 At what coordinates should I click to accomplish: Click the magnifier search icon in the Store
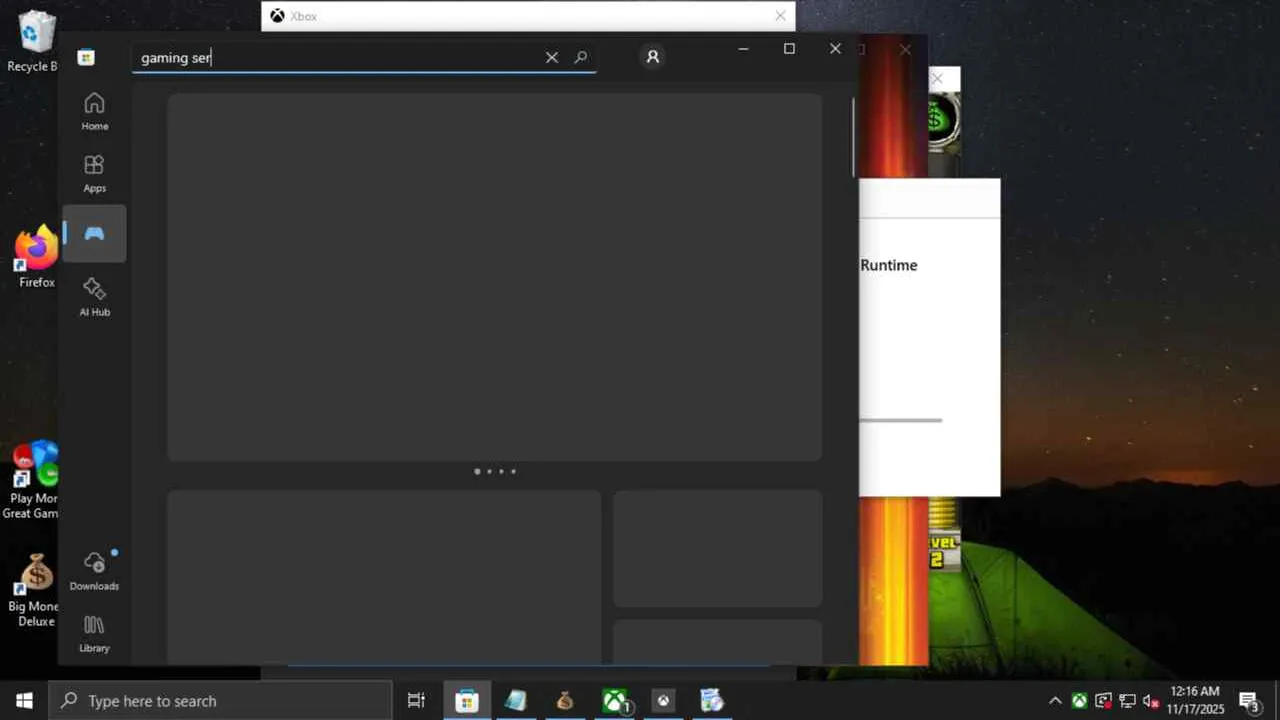(581, 57)
